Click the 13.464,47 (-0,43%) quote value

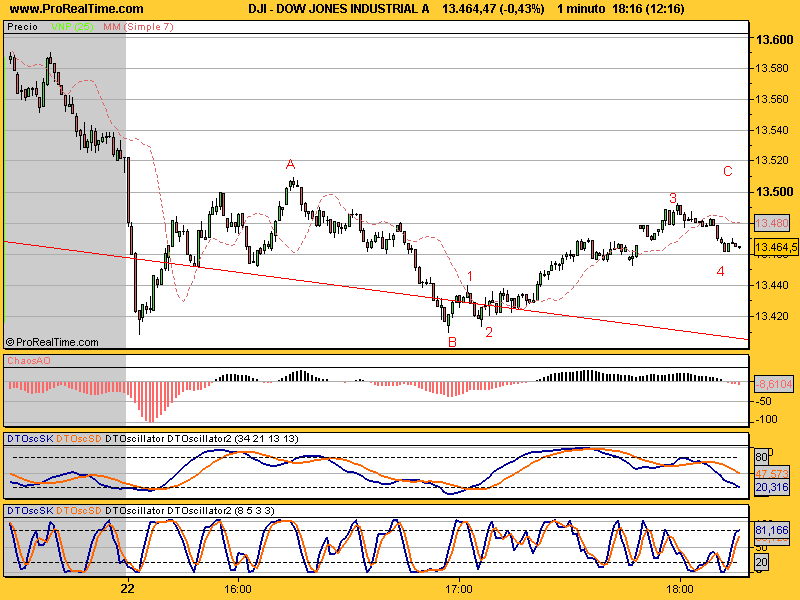pyautogui.click(x=493, y=9)
